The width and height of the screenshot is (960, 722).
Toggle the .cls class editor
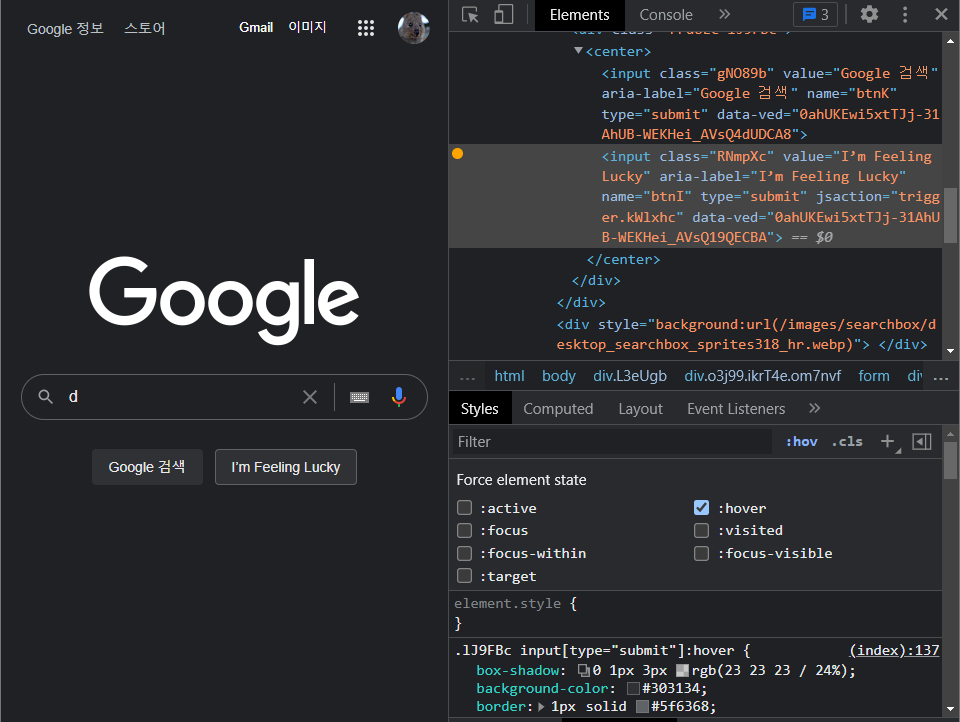point(847,442)
